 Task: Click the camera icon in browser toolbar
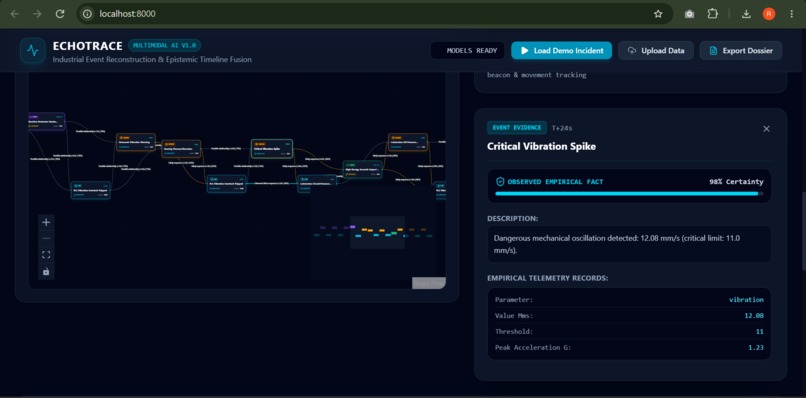tap(689, 14)
